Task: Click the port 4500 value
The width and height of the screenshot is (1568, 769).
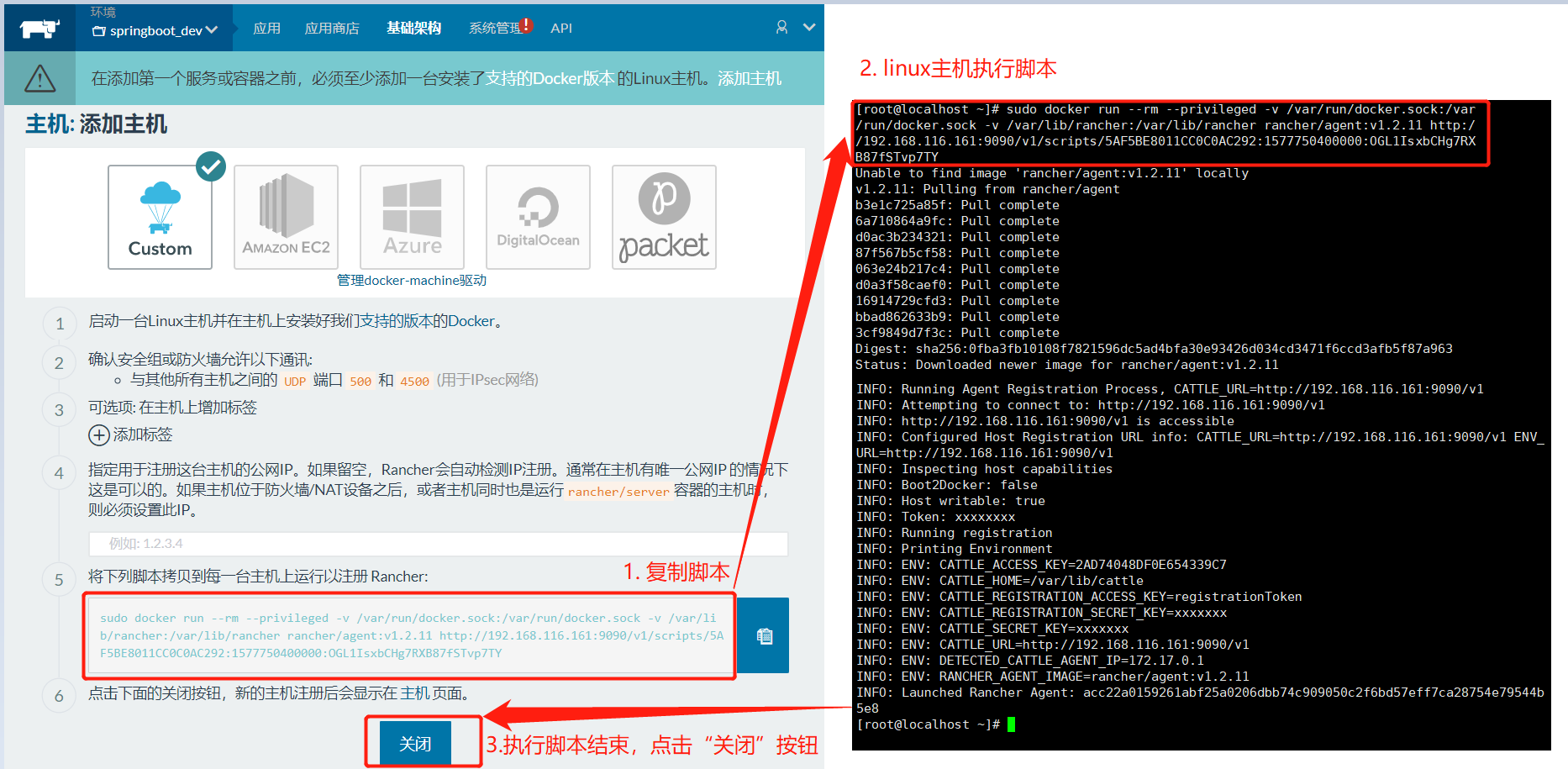Action: tap(414, 382)
